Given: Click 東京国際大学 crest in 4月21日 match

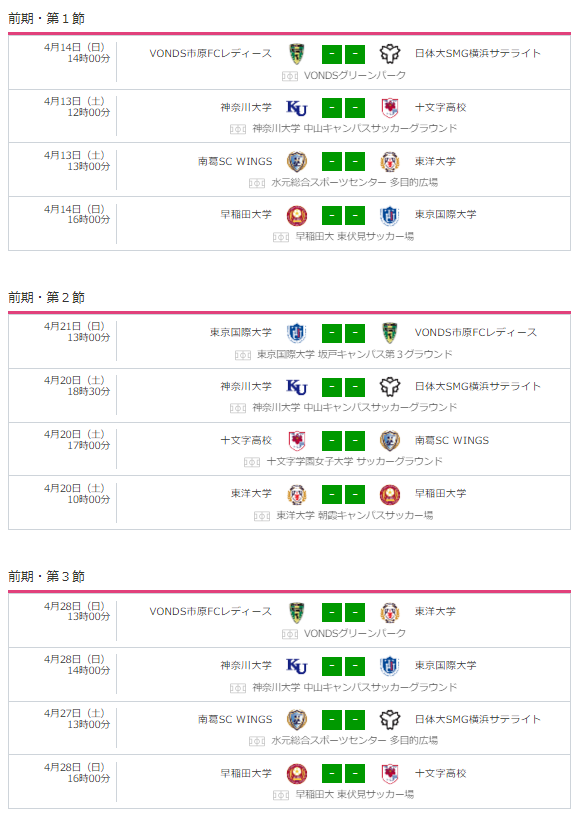Looking at the screenshot, I should click(297, 333).
